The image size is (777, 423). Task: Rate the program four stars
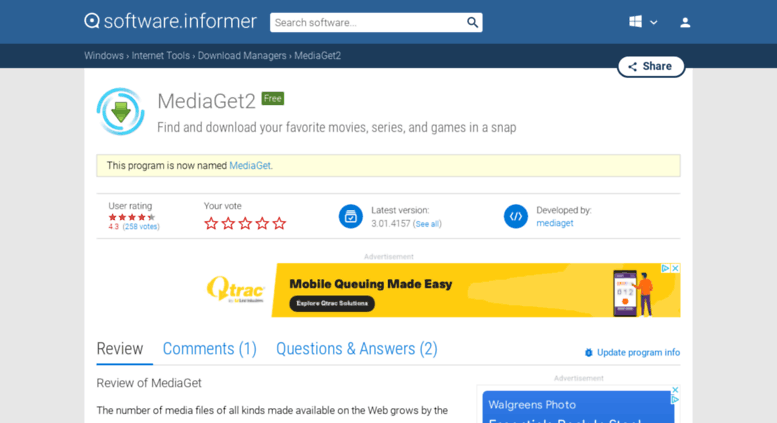pos(262,223)
